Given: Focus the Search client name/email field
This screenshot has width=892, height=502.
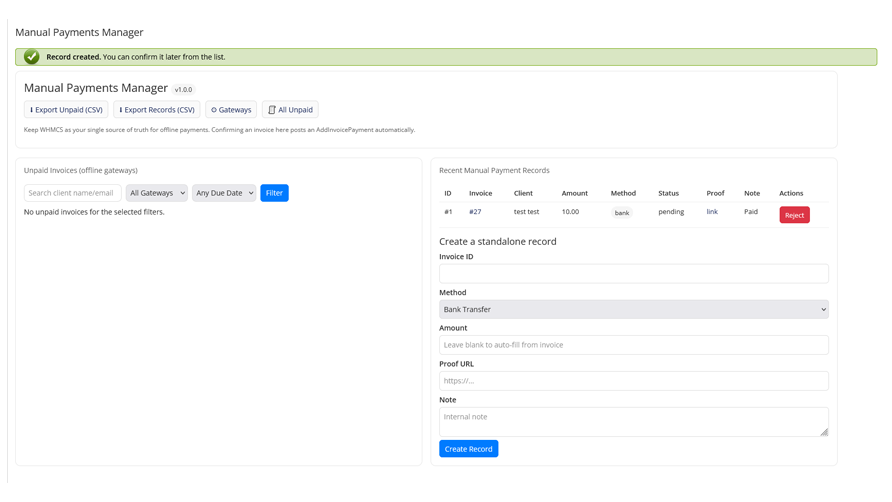Looking at the screenshot, I should click(73, 193).
